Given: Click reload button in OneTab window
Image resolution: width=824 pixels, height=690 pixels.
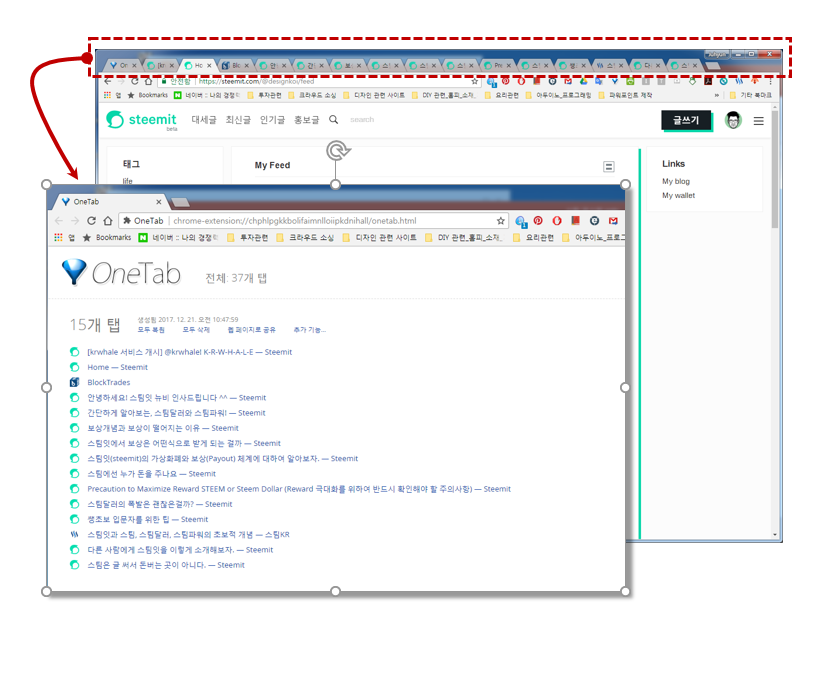Looking at the screenshot, I should 91,221.
